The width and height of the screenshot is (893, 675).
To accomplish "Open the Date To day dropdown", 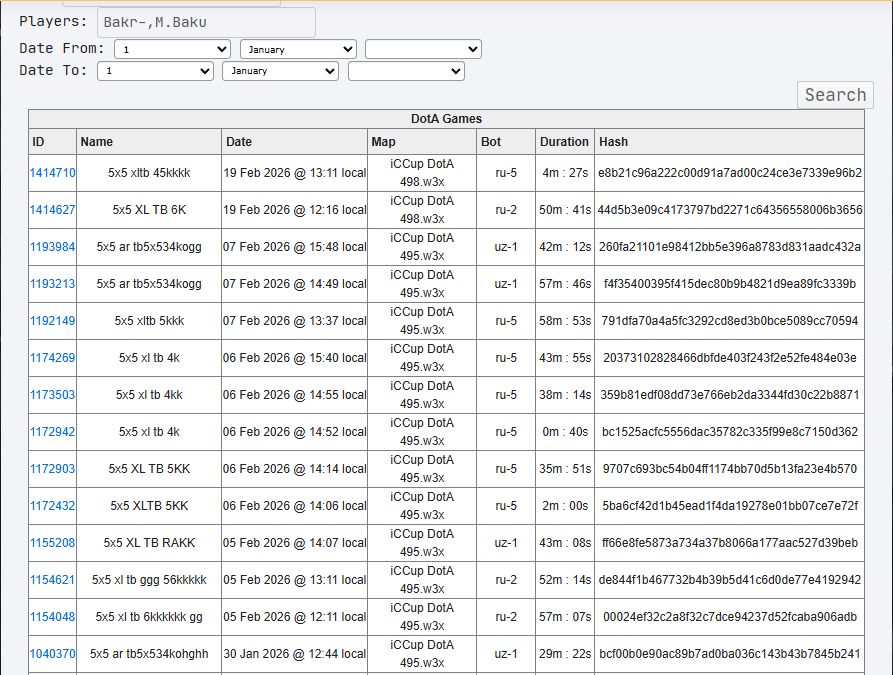I will 155,71.
